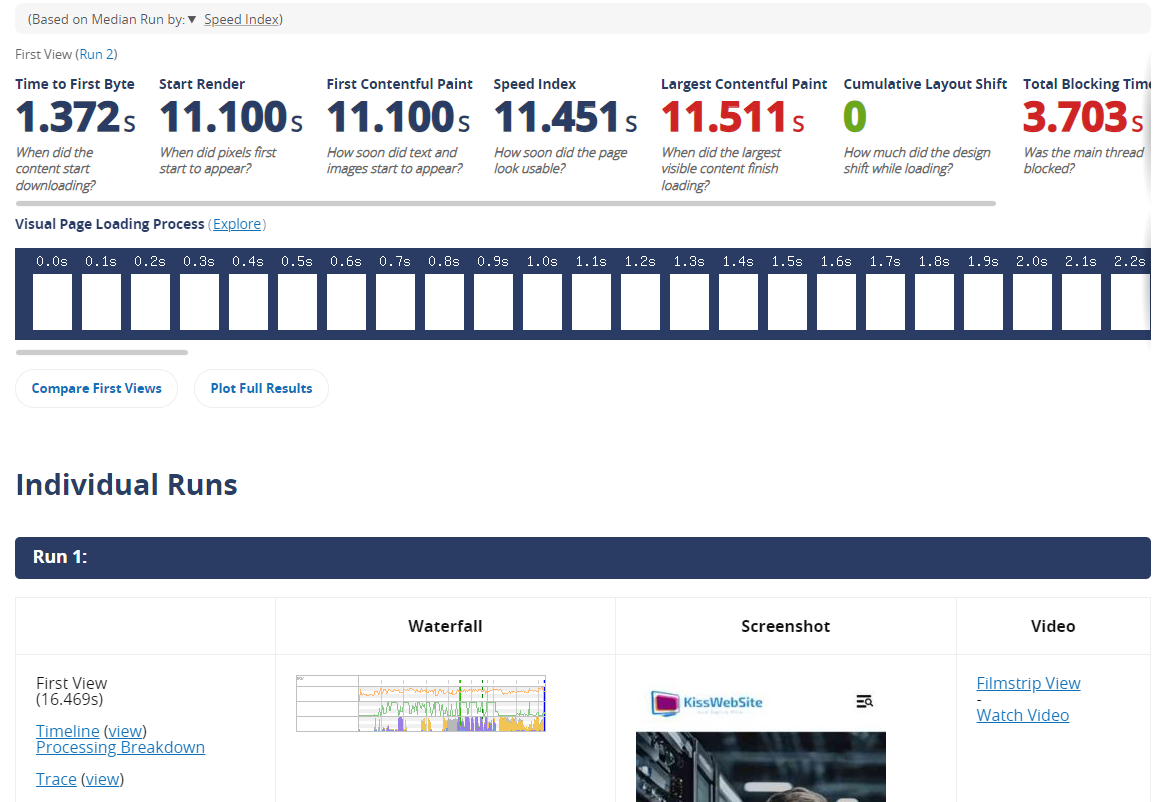
Task: Open the Timeline link
Action: (67, 731)
